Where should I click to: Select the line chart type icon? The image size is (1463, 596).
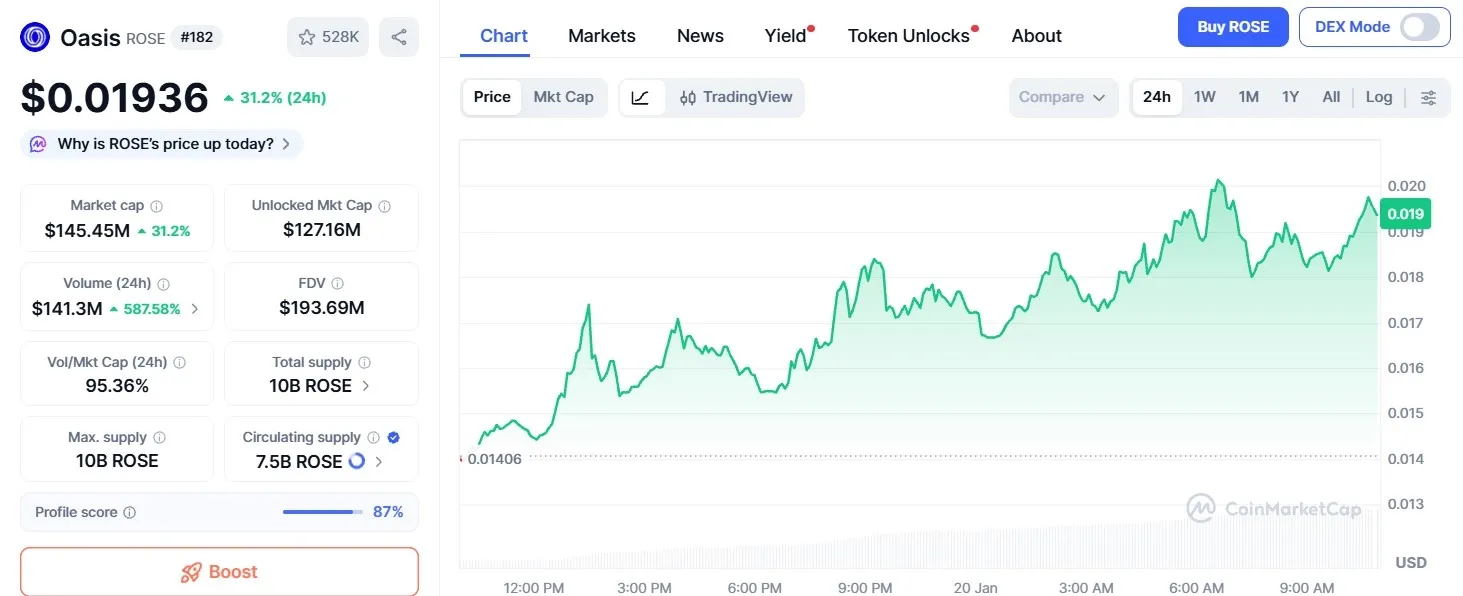tap(639, 97)
